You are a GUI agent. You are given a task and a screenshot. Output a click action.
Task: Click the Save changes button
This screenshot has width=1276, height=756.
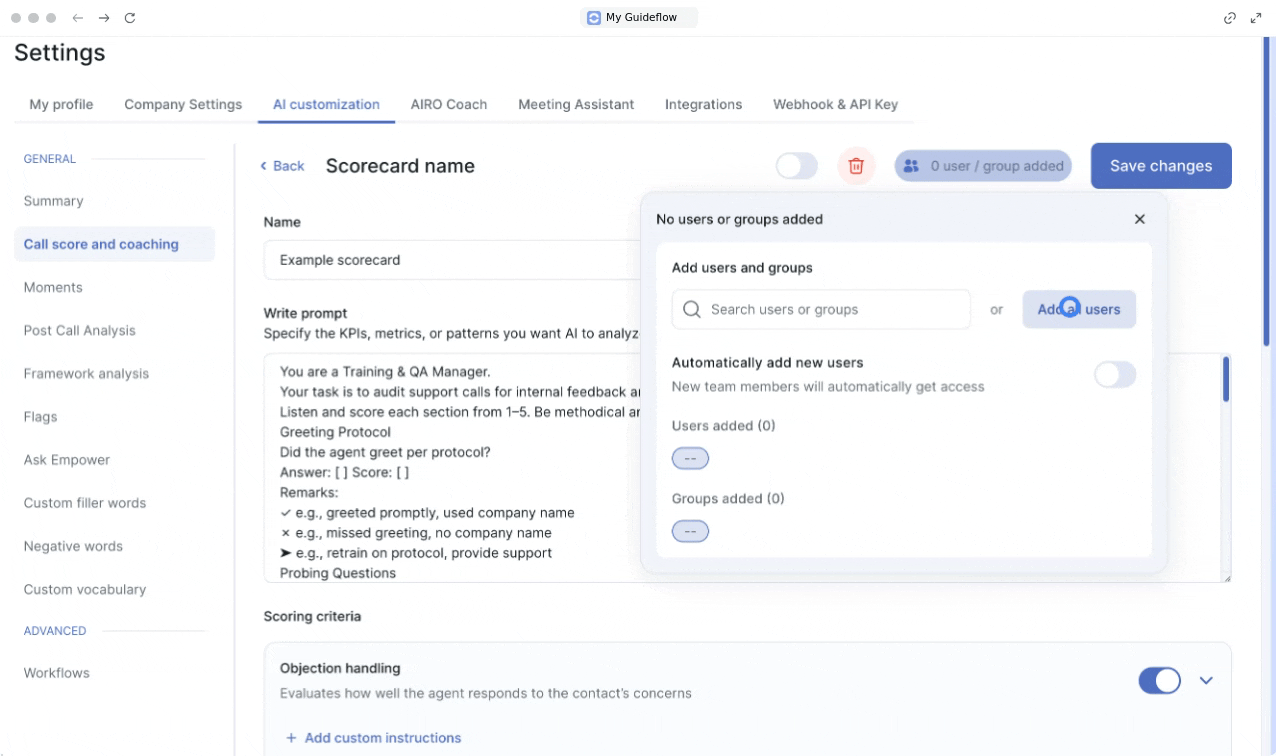pos(1160,166)
